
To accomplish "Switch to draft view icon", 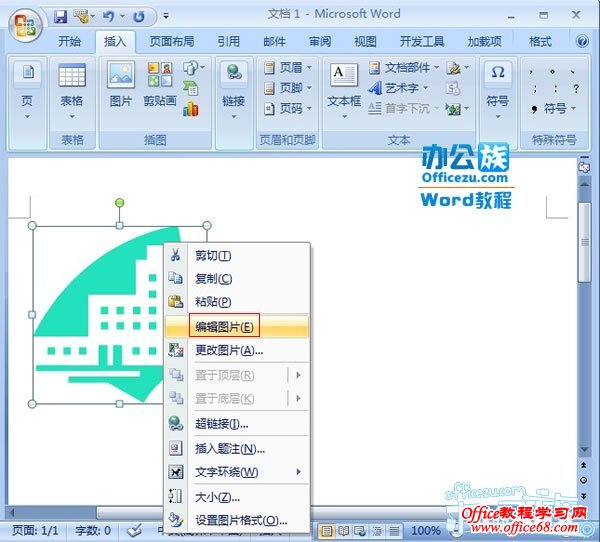I will [394, 531].
